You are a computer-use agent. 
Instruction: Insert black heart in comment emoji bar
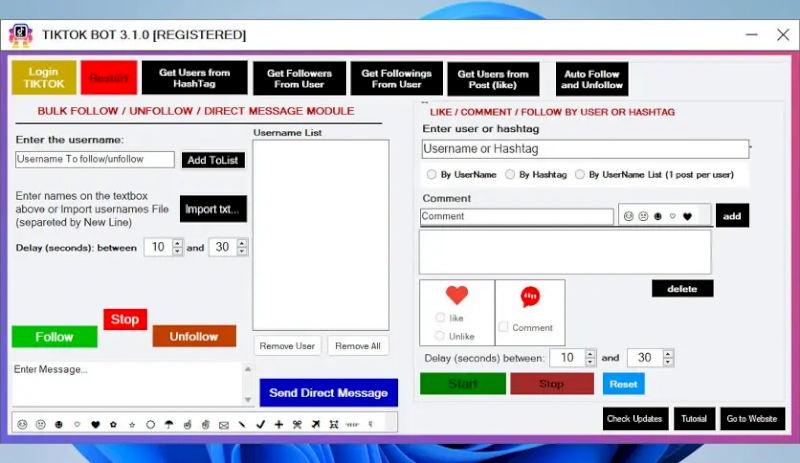pyautogui.click(x=687, y=216)
